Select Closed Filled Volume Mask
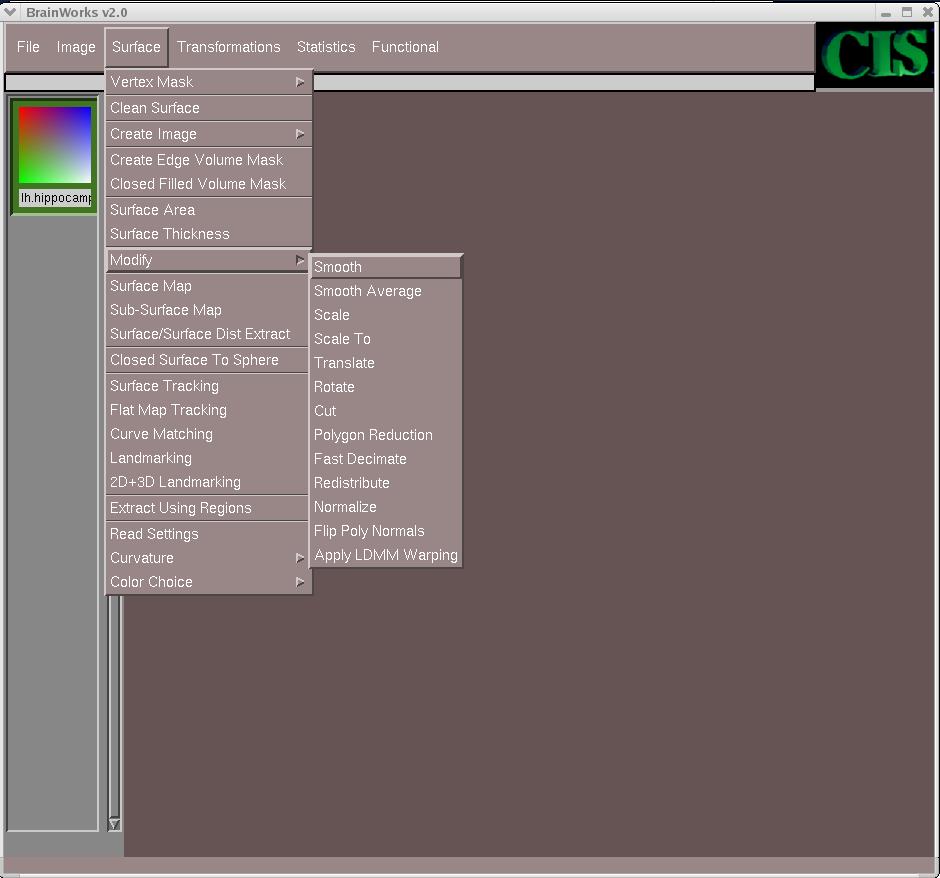 (209, 184)
